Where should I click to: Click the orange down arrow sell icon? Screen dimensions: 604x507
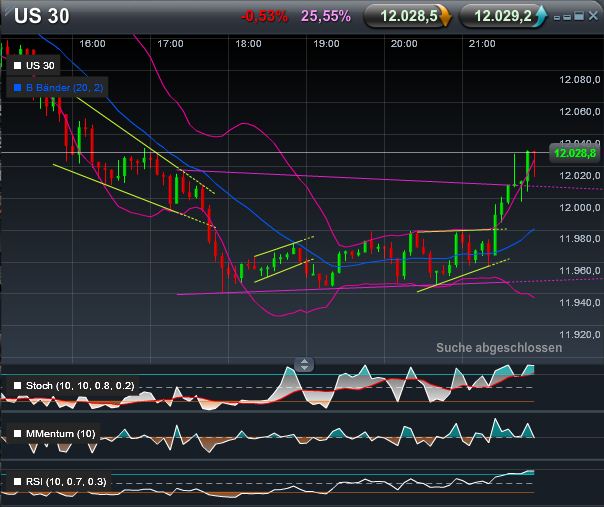tap(446, 17)
